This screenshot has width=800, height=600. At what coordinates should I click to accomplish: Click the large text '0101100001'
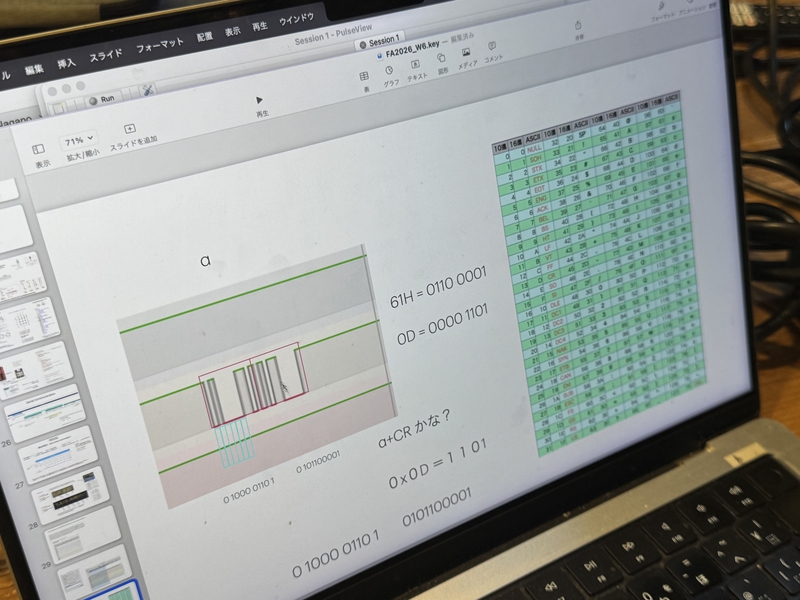coord(437,506)
